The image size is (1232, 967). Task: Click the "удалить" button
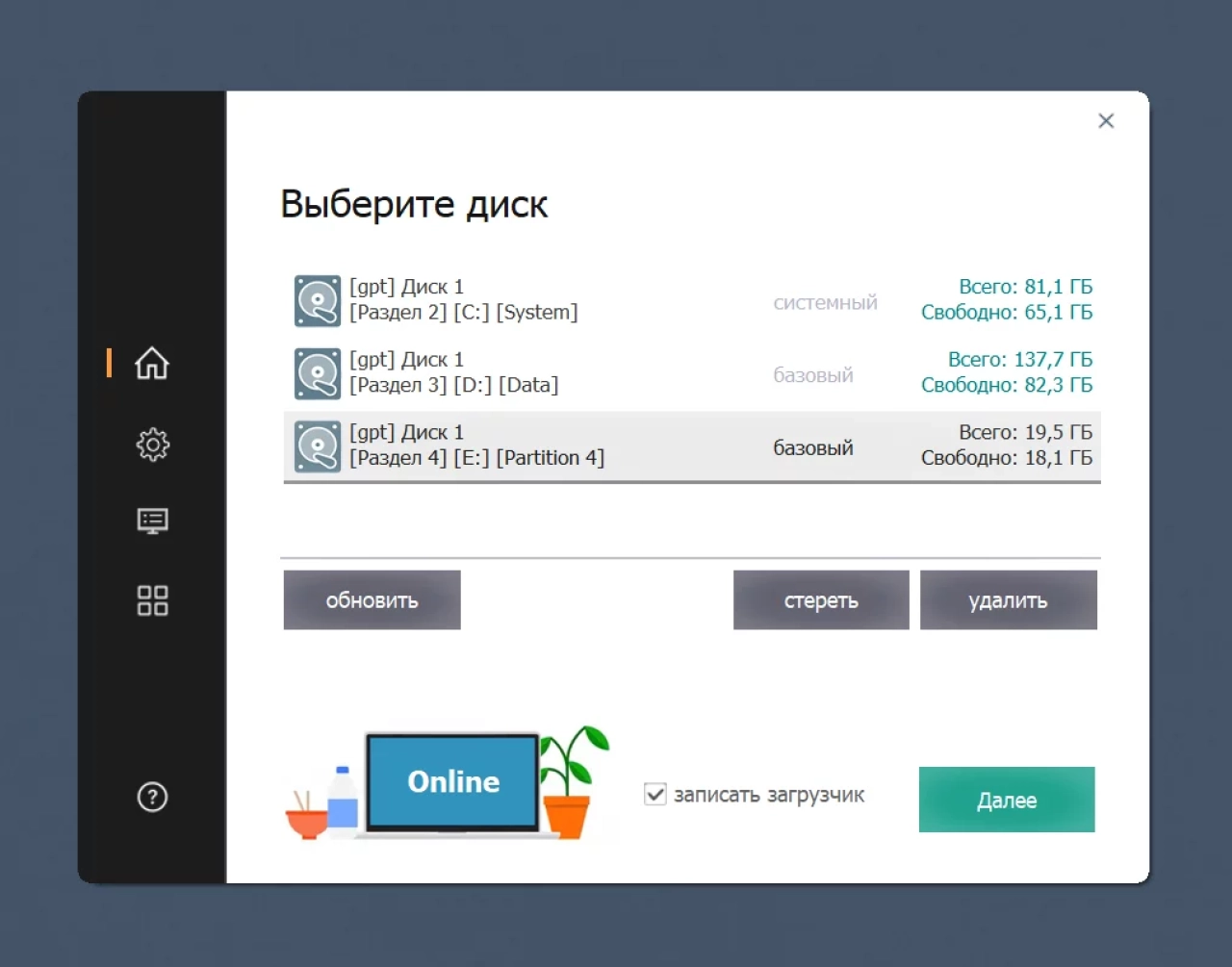(1008, 600)
